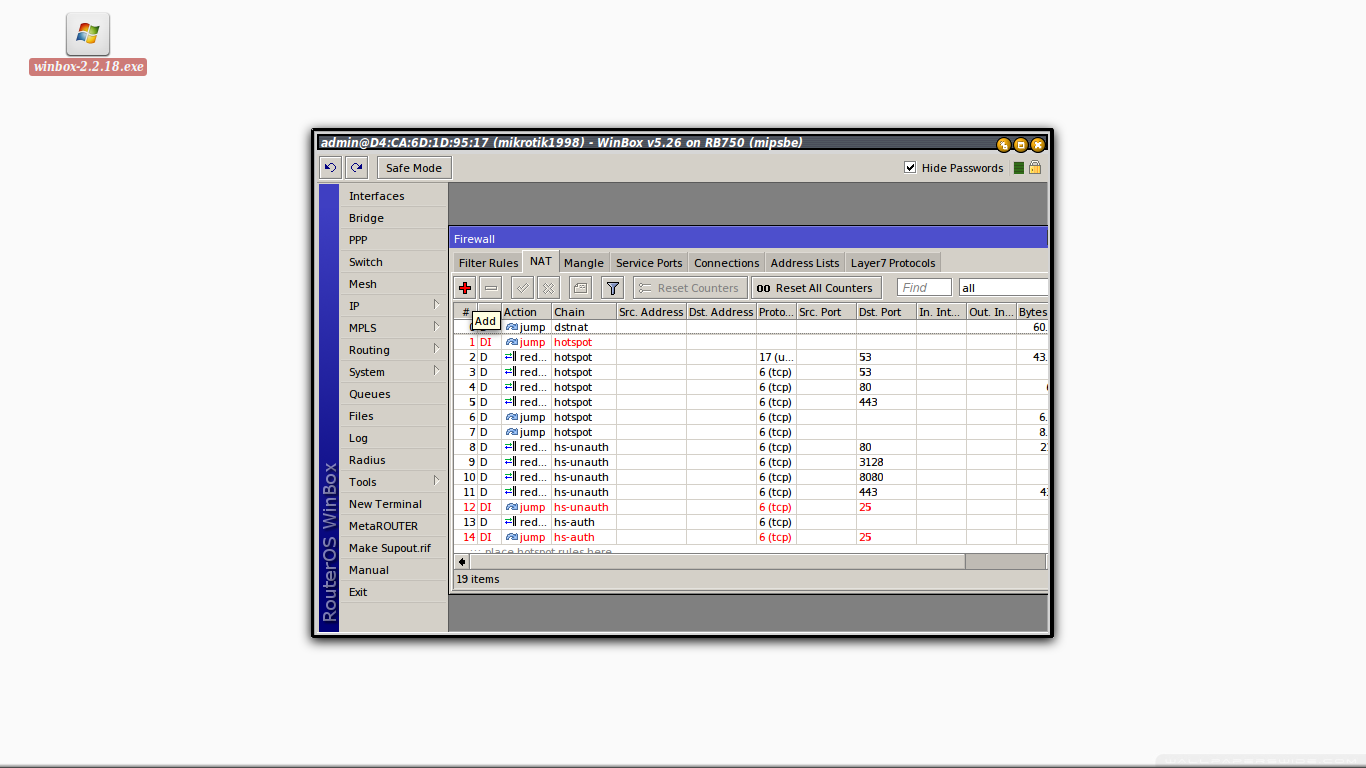Sort by the Src. Address column header
The height and width of the screenshot is (768, 1366).
[651, 312]
